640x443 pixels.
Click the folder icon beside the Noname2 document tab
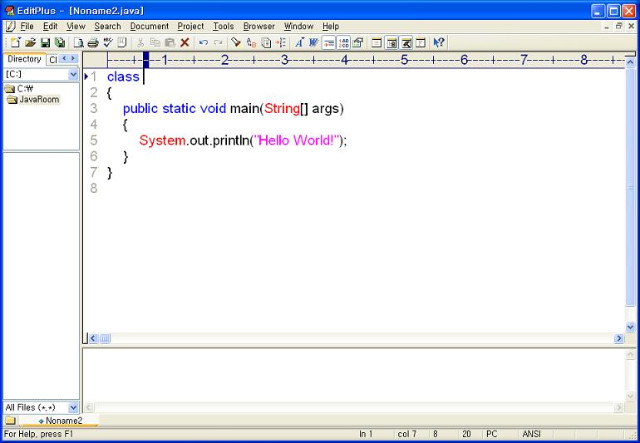click(x=10, y=420)
